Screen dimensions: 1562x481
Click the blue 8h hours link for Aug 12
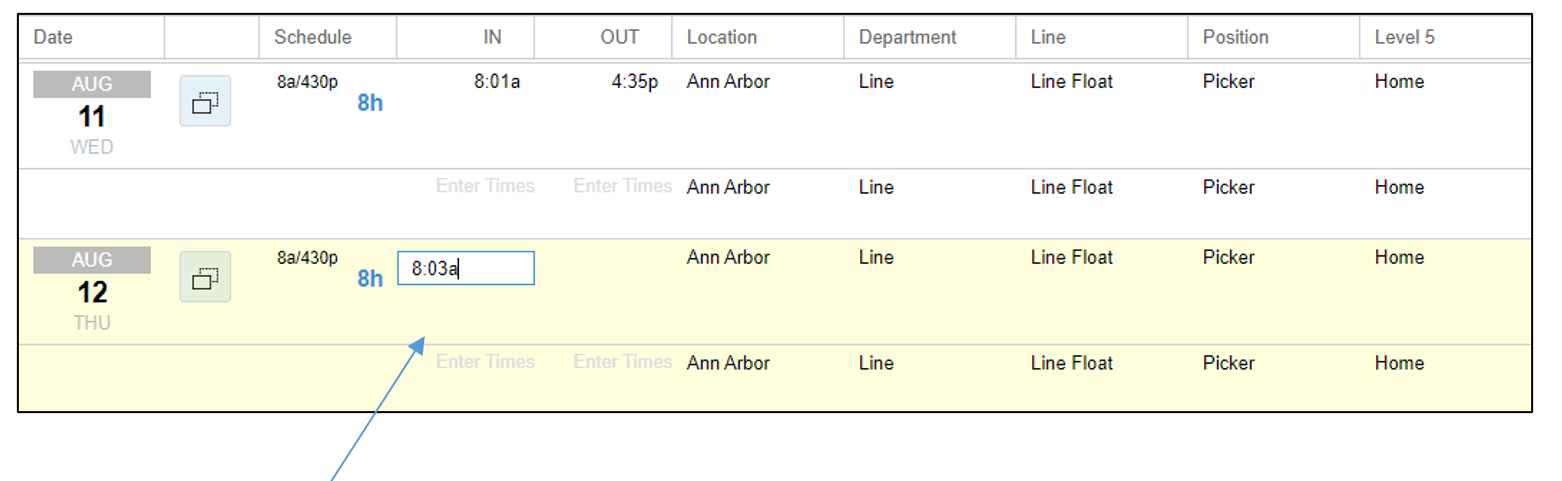pyautogui.click(x=370, y=279)
